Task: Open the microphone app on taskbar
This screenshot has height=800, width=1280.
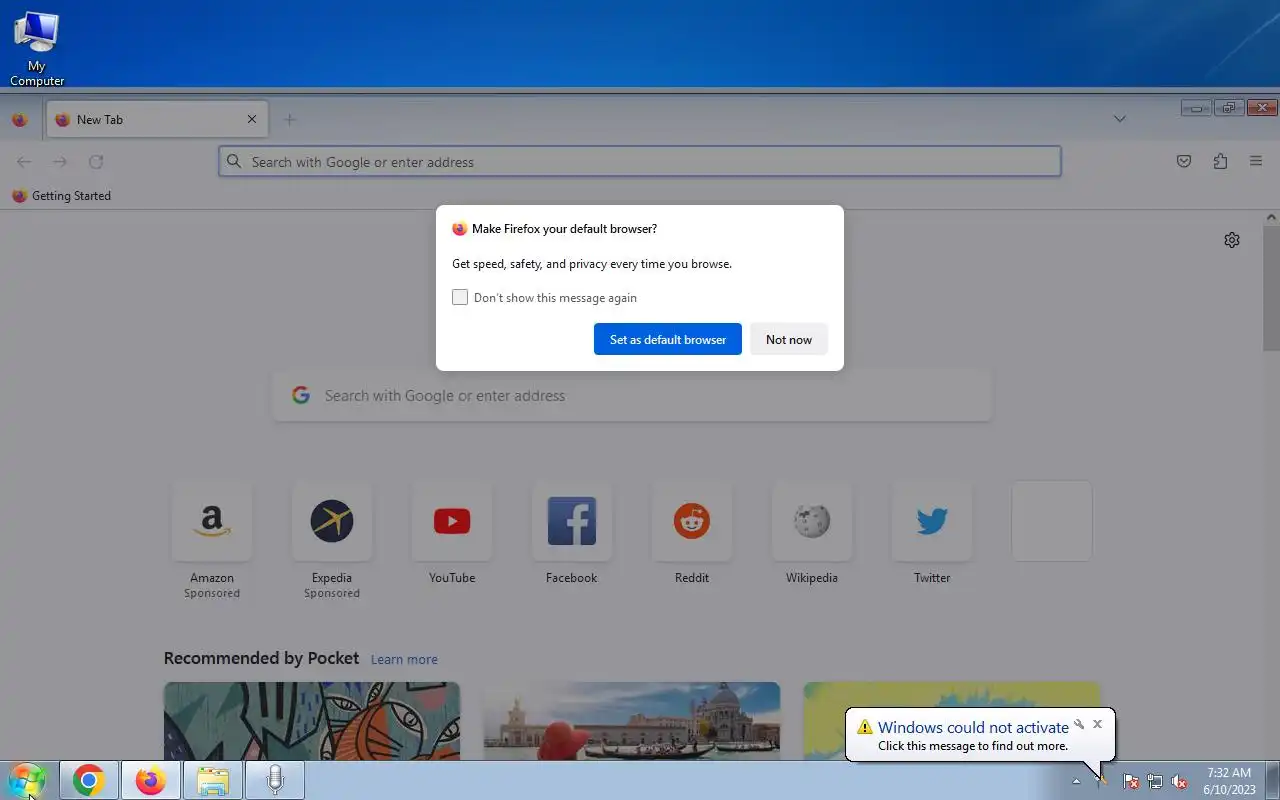Action: tap(275, 781)
